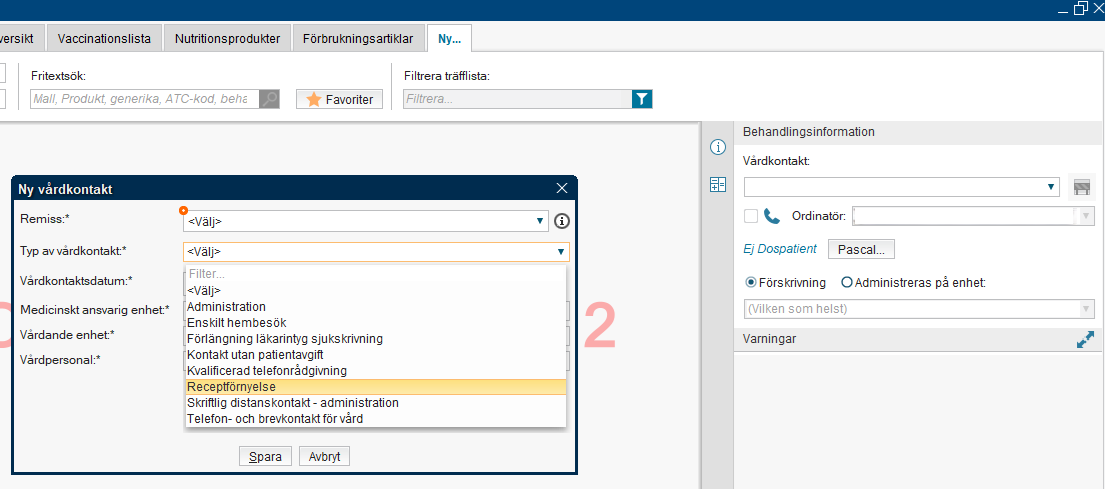
Task: Open the info icon beside Remiss dropdown
Action: tap(561, 221)
